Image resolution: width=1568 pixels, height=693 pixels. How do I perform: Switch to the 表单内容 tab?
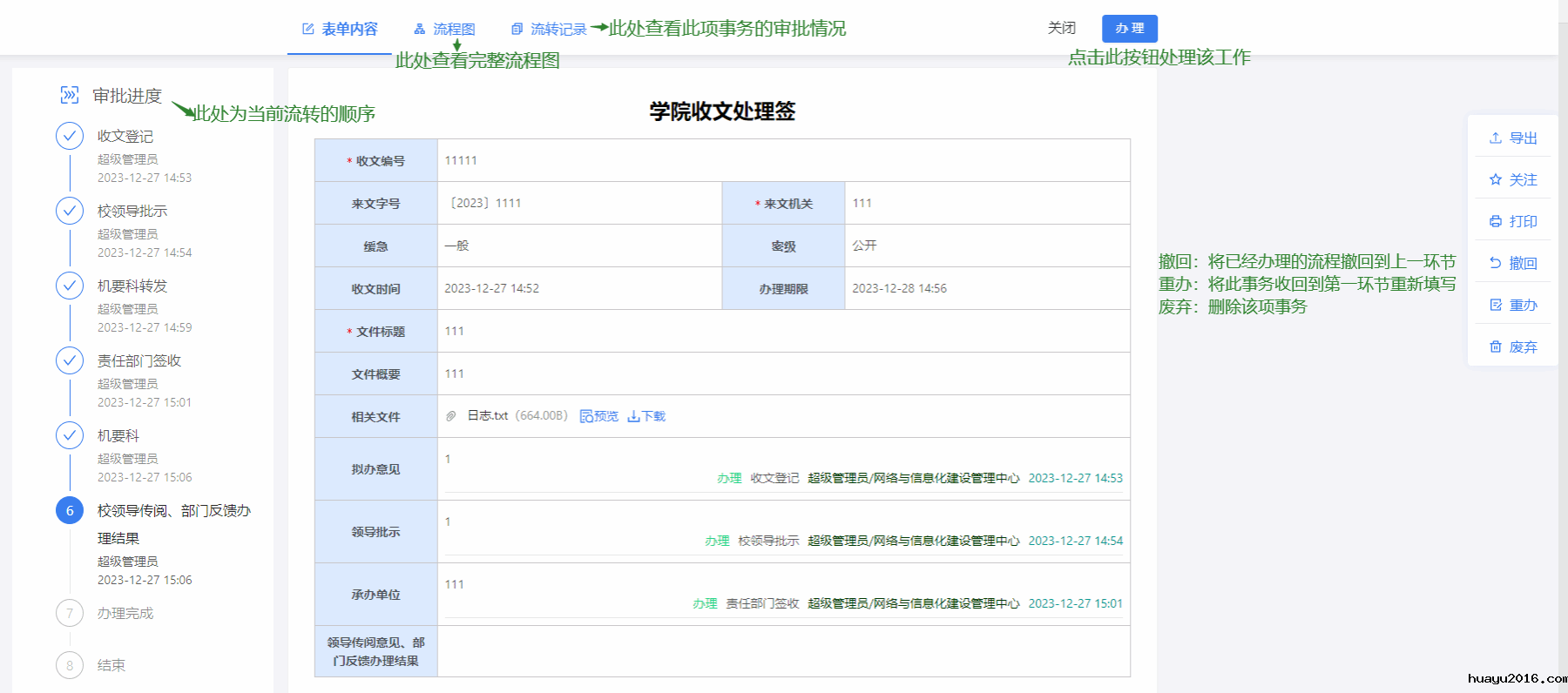tap(340, 29)
